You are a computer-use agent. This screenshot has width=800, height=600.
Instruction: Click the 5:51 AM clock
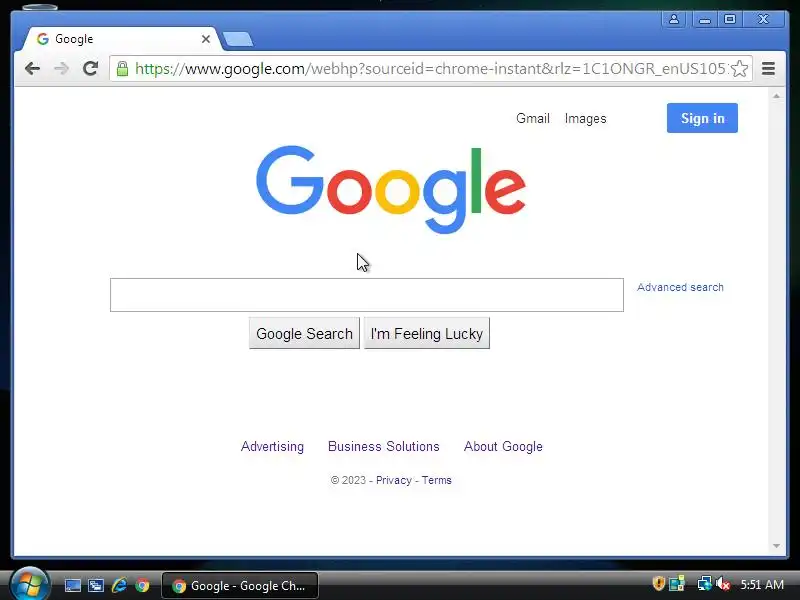coord(762,584)
